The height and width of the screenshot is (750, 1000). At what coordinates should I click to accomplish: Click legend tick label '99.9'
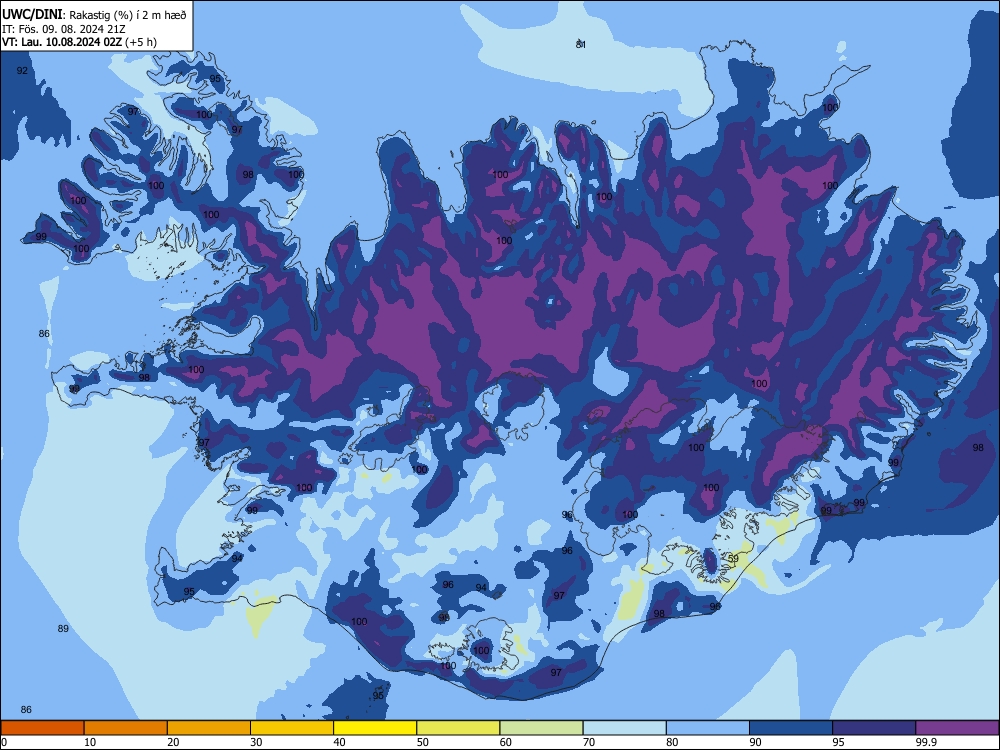click(x=926, y=742)
